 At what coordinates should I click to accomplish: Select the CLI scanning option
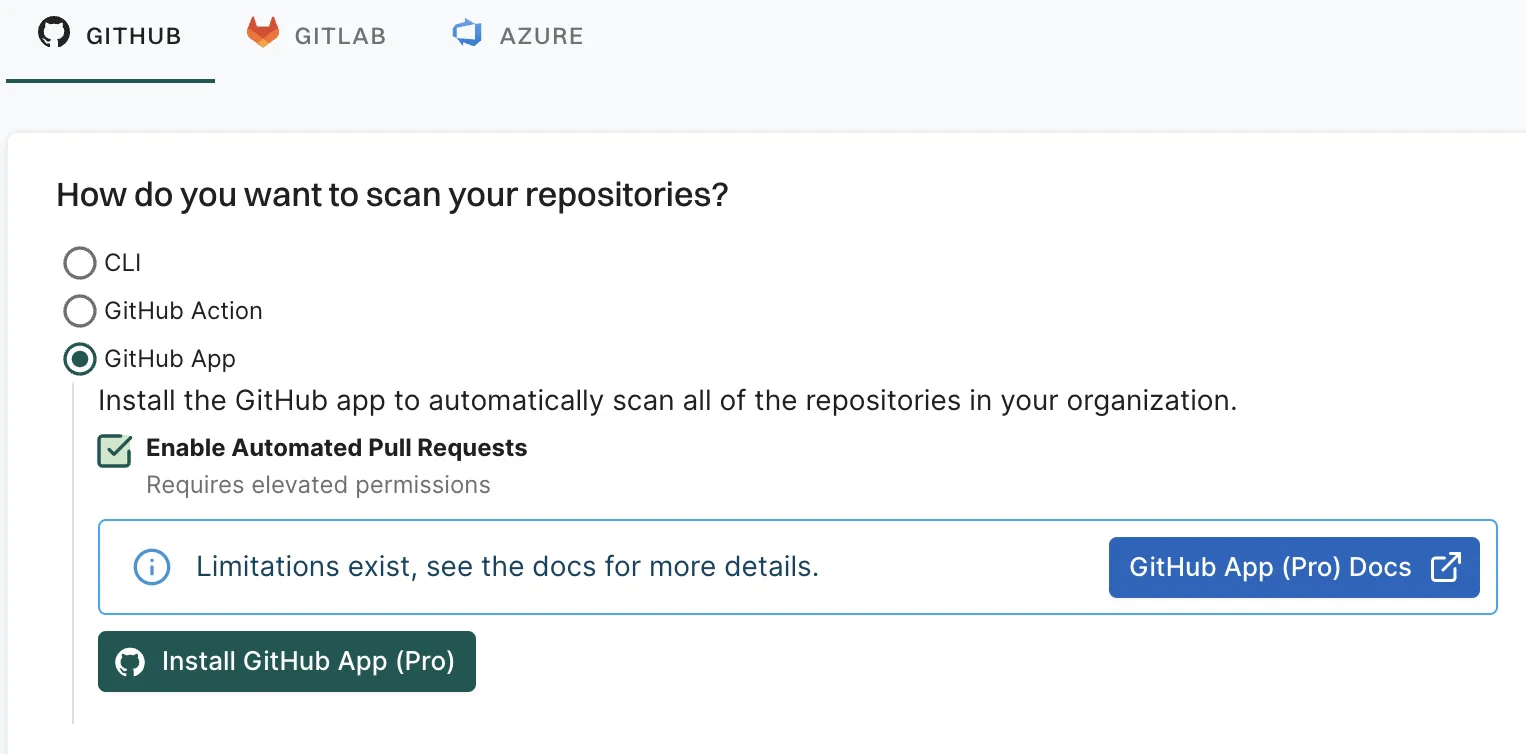coord(80,263)
